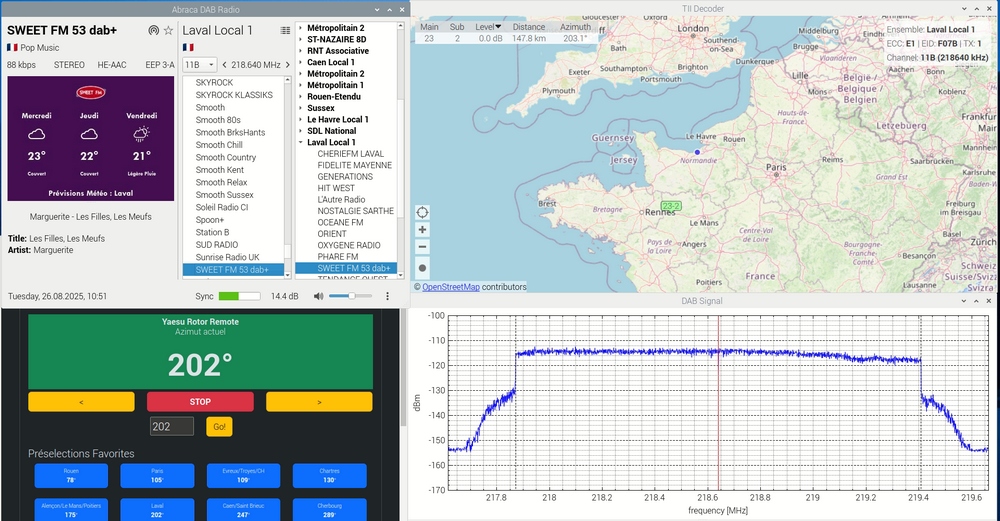This screenshot has height=521, width=1000.
Task: Sort TII table by the Level arrow
Action: click(x=498, y=27)
